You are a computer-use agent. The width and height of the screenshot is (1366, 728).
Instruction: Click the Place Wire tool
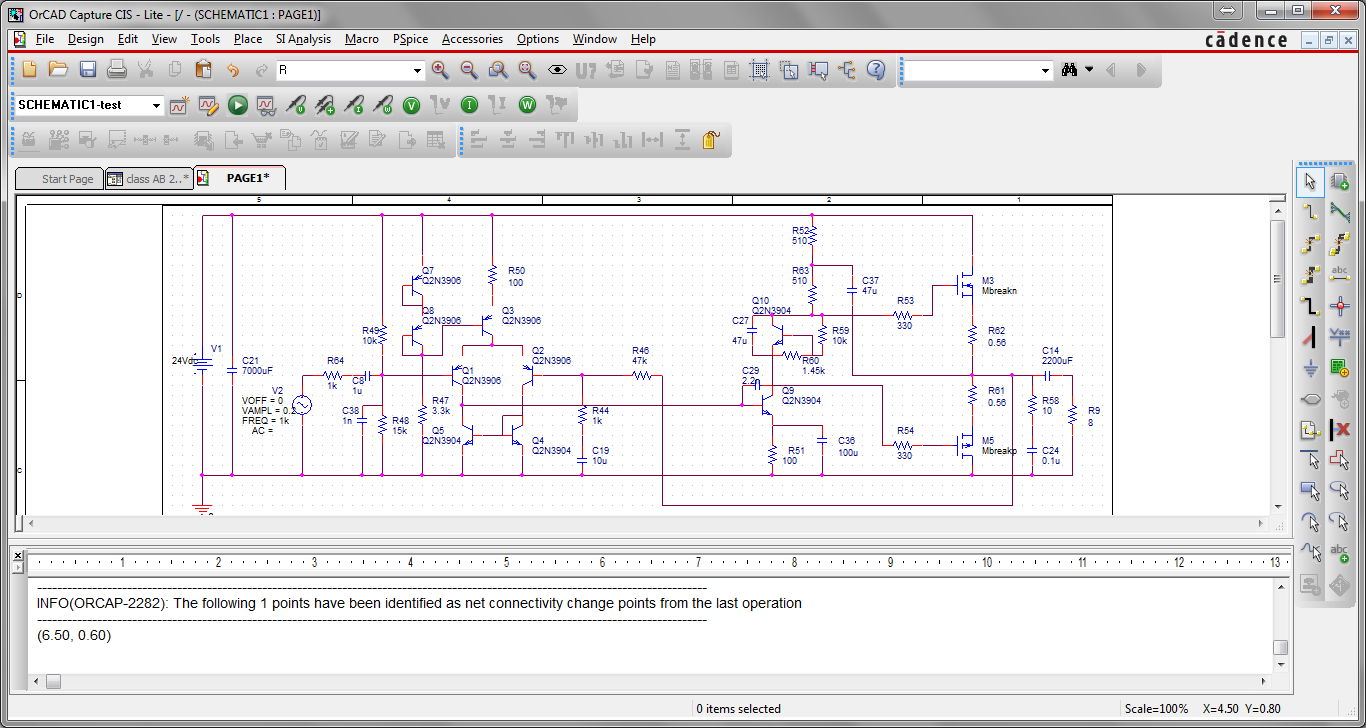[1311, 212]
